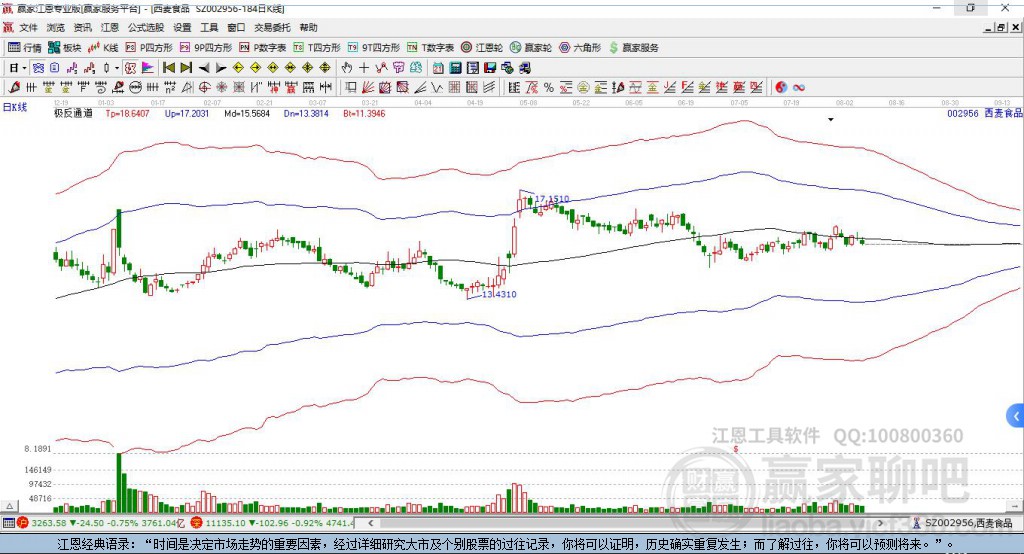The height and width of the screenshot is (554, 1024).
Task: Expand the candlestick style dropdown arrow
Action: coord(117,68)
